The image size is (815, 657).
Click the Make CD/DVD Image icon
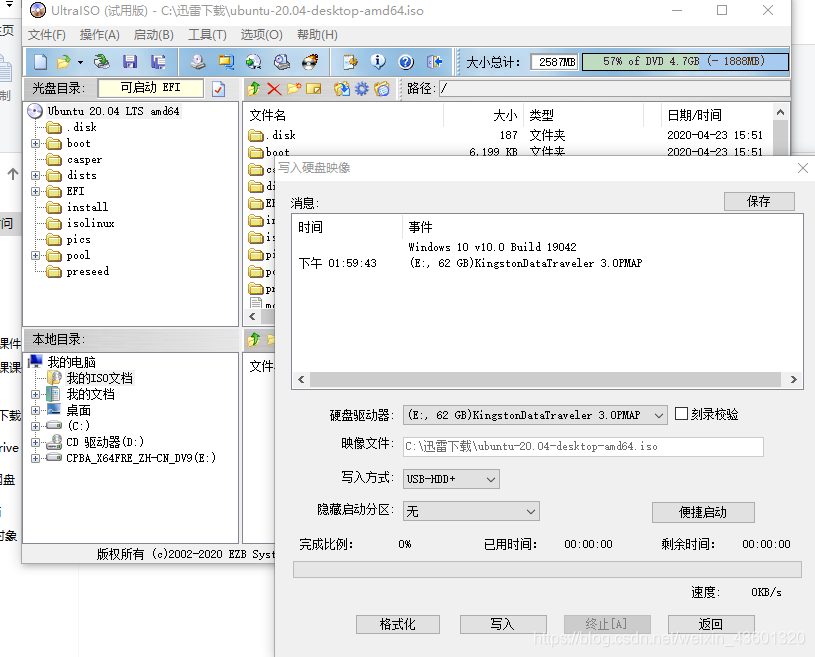point(198,62)
